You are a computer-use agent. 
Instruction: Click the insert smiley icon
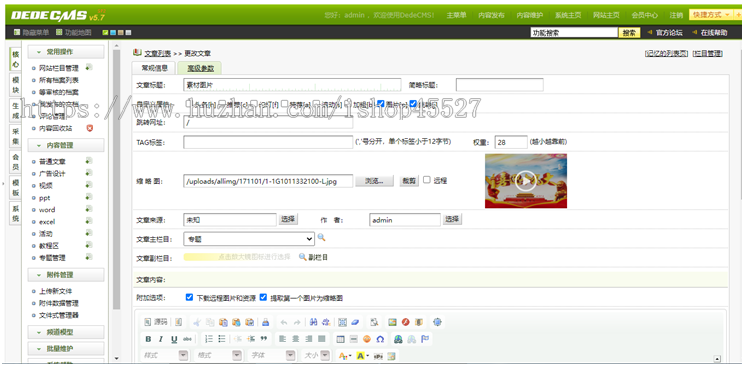[x=366, y=339]
